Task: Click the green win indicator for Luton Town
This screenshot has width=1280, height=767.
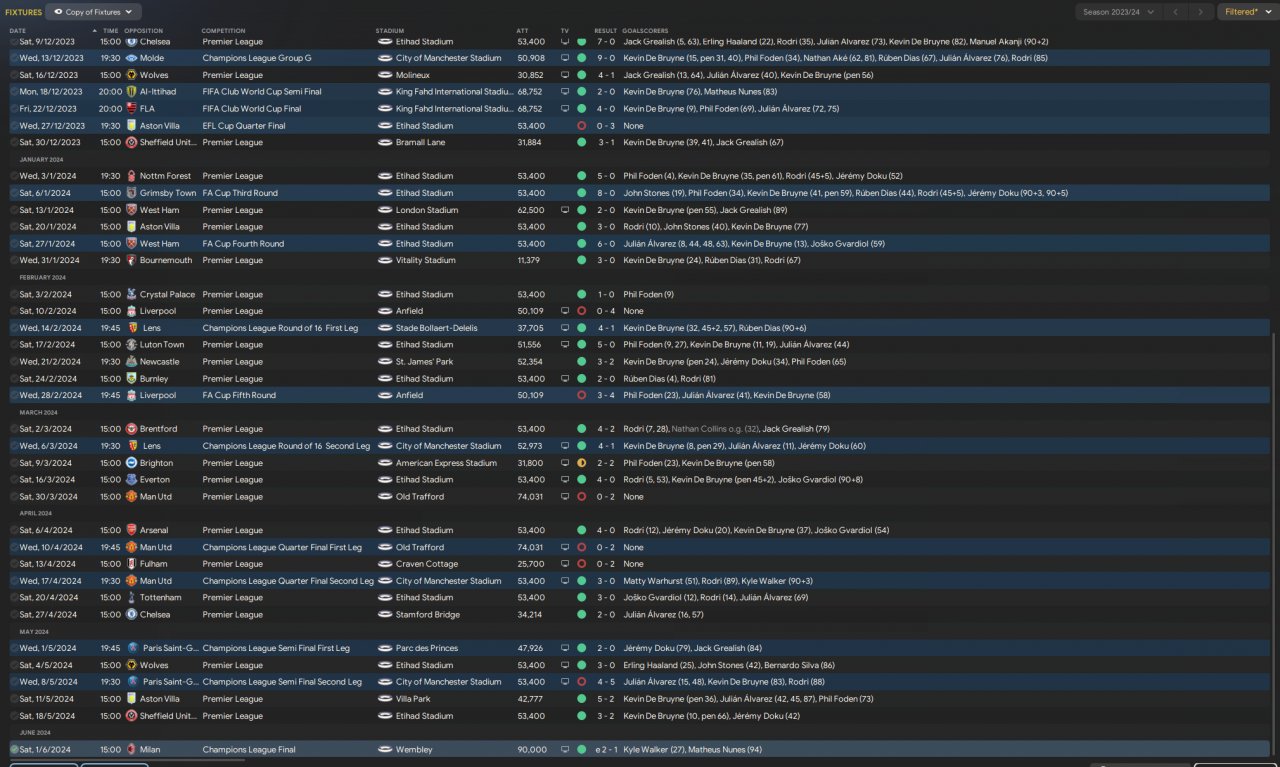Action: pyautogui.click(x=581, y=345)
